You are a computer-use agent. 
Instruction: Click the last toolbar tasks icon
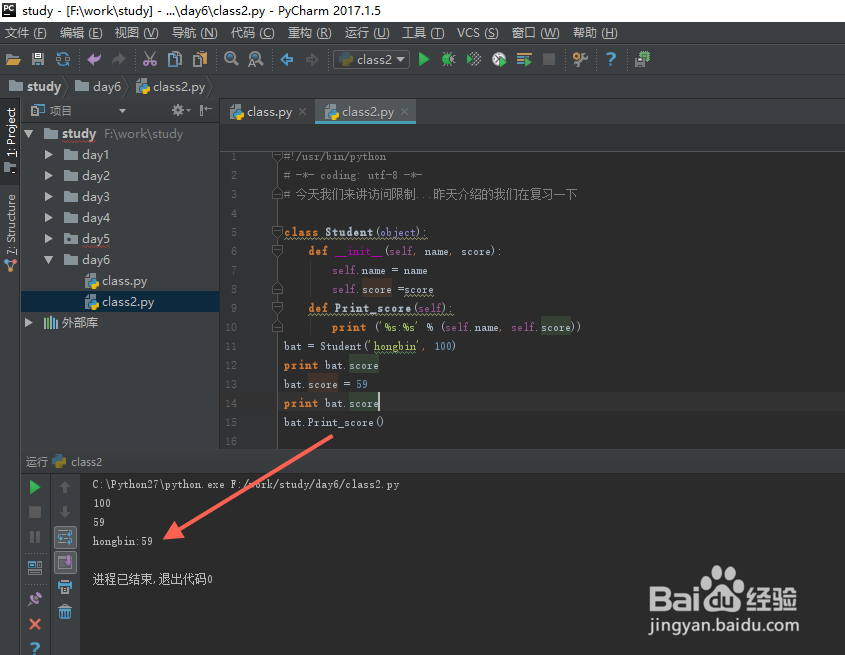[642, 59]
